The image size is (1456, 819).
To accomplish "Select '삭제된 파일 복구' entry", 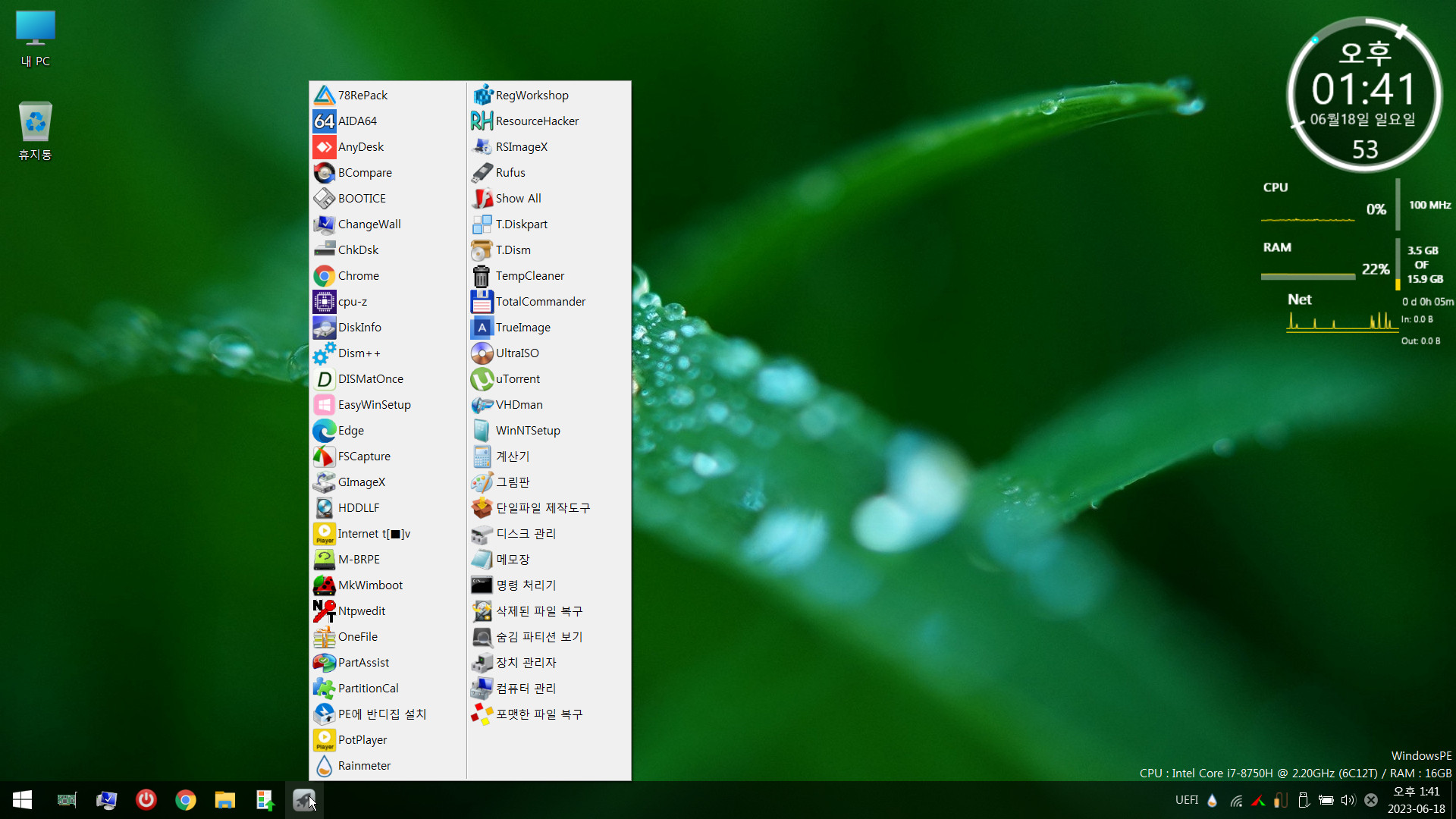I will (x=549, y=611).
